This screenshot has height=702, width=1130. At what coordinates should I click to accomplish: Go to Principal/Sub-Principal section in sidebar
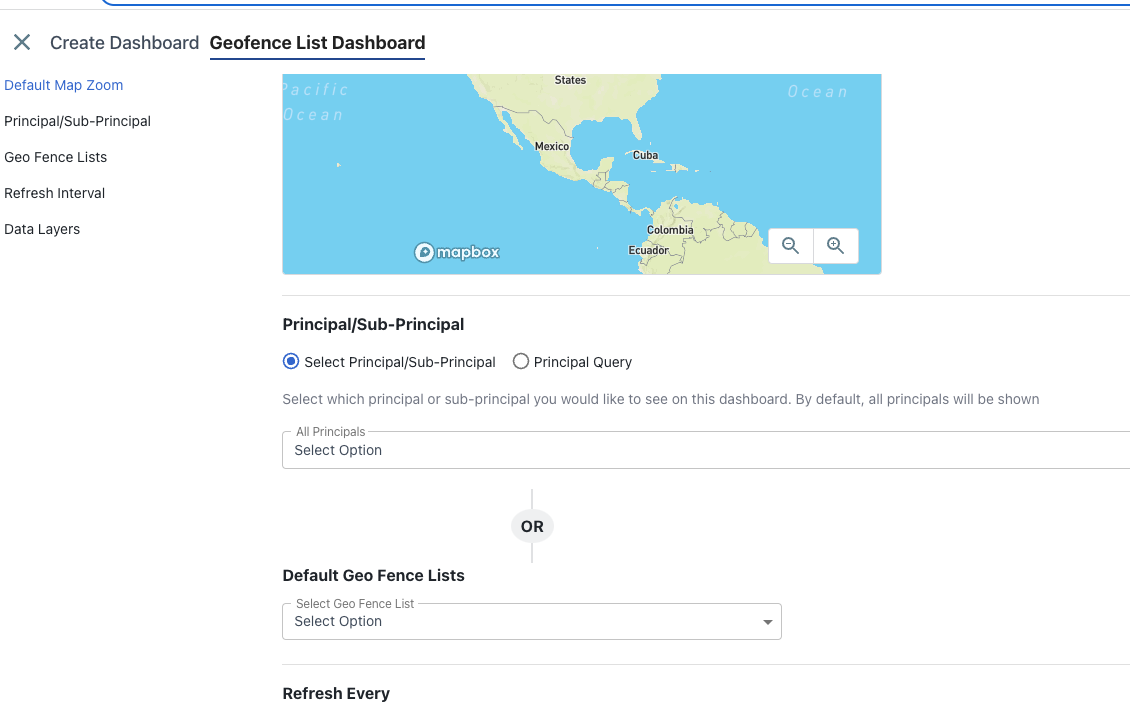pyautogui.click(x=77, y=121)
